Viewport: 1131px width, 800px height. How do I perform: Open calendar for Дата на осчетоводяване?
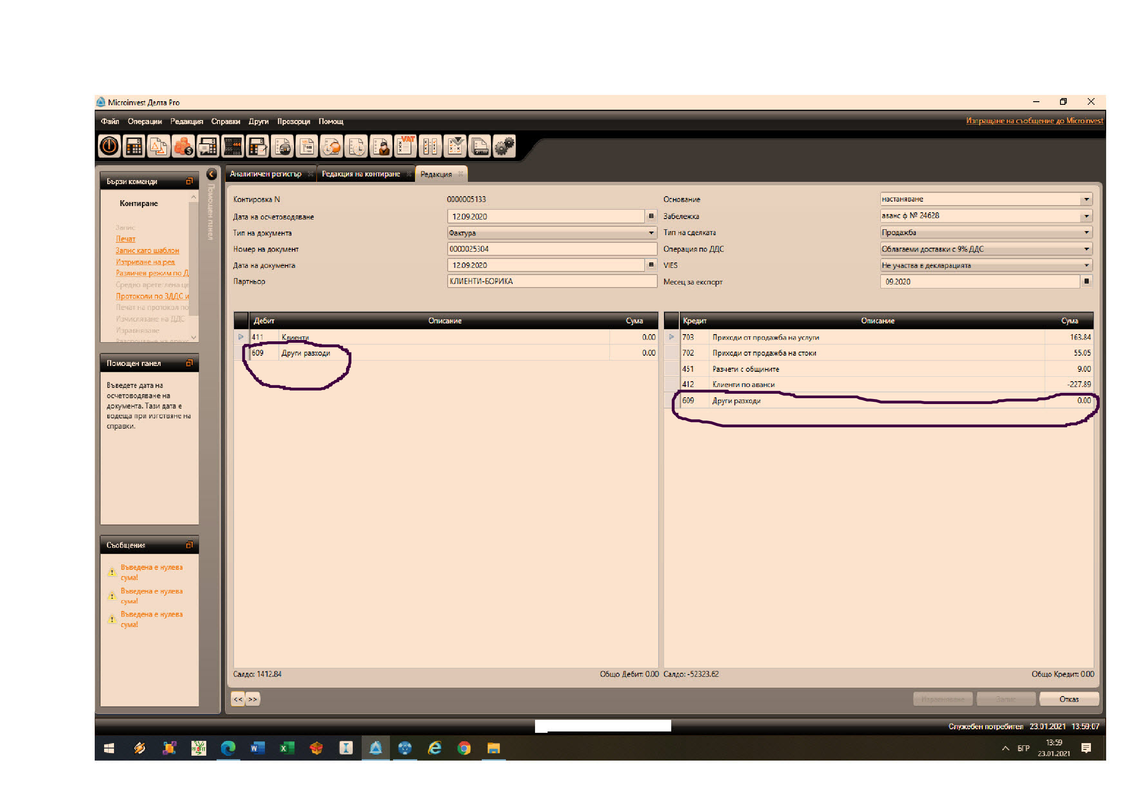(x=651, y=216)
